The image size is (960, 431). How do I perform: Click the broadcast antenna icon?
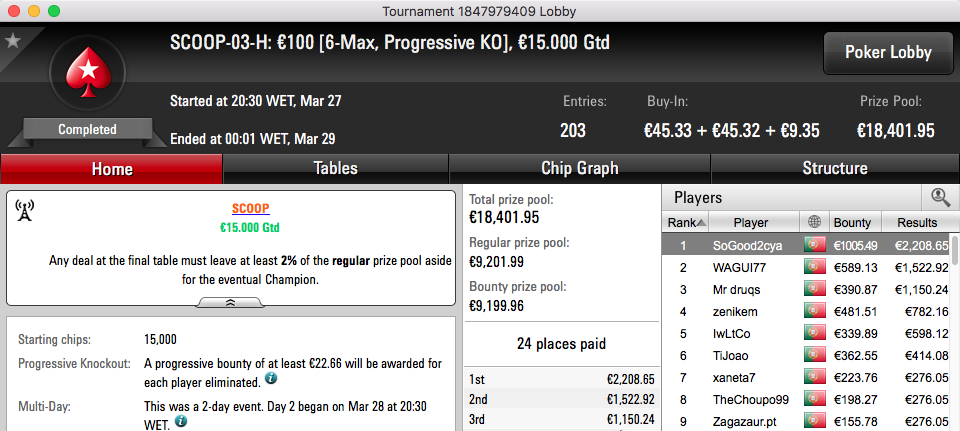point(24,210)
